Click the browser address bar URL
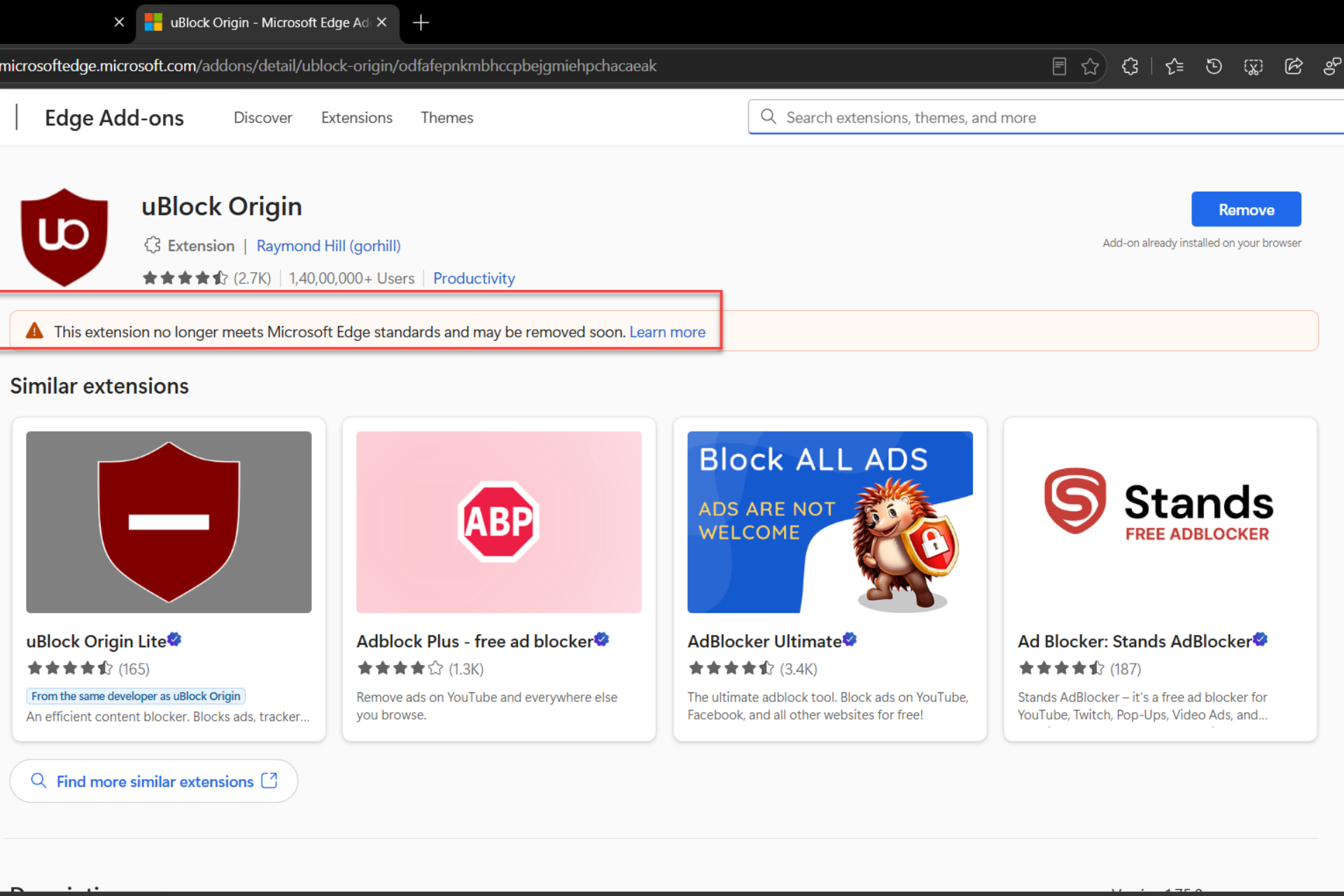The height and width of the screenshot is (896, 1344). [x=329, y=66]
